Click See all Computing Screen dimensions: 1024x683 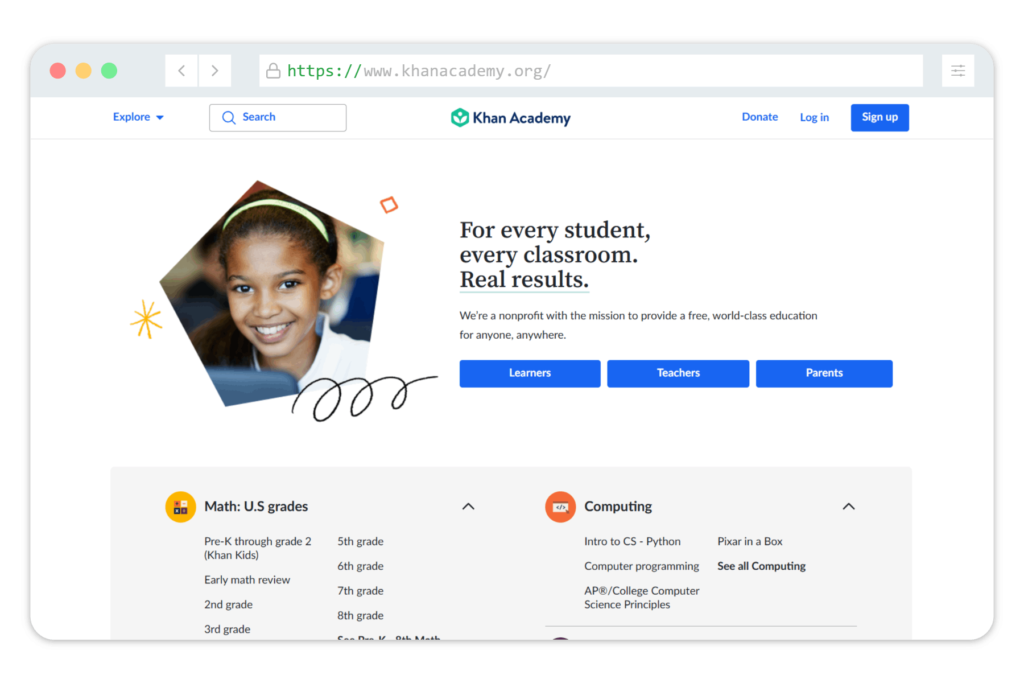coord(761,566)
